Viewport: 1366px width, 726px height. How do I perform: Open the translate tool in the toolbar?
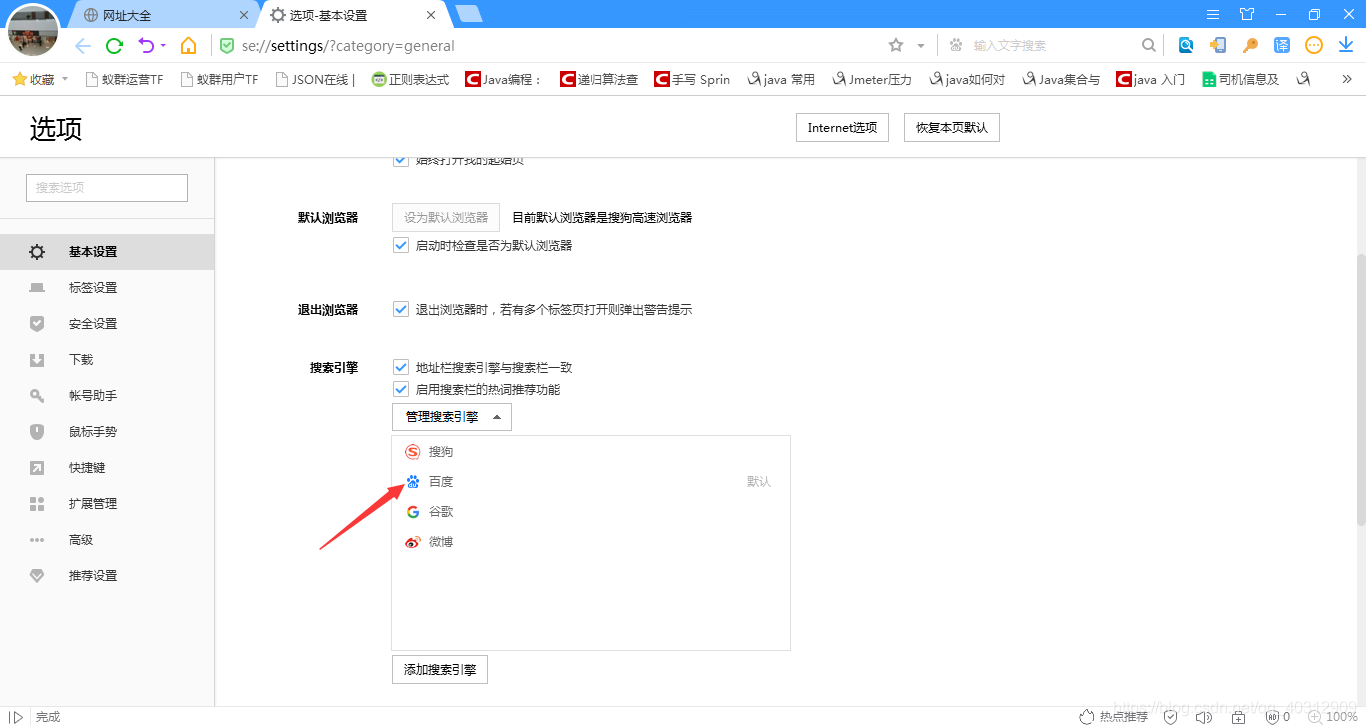[1281, 44]
